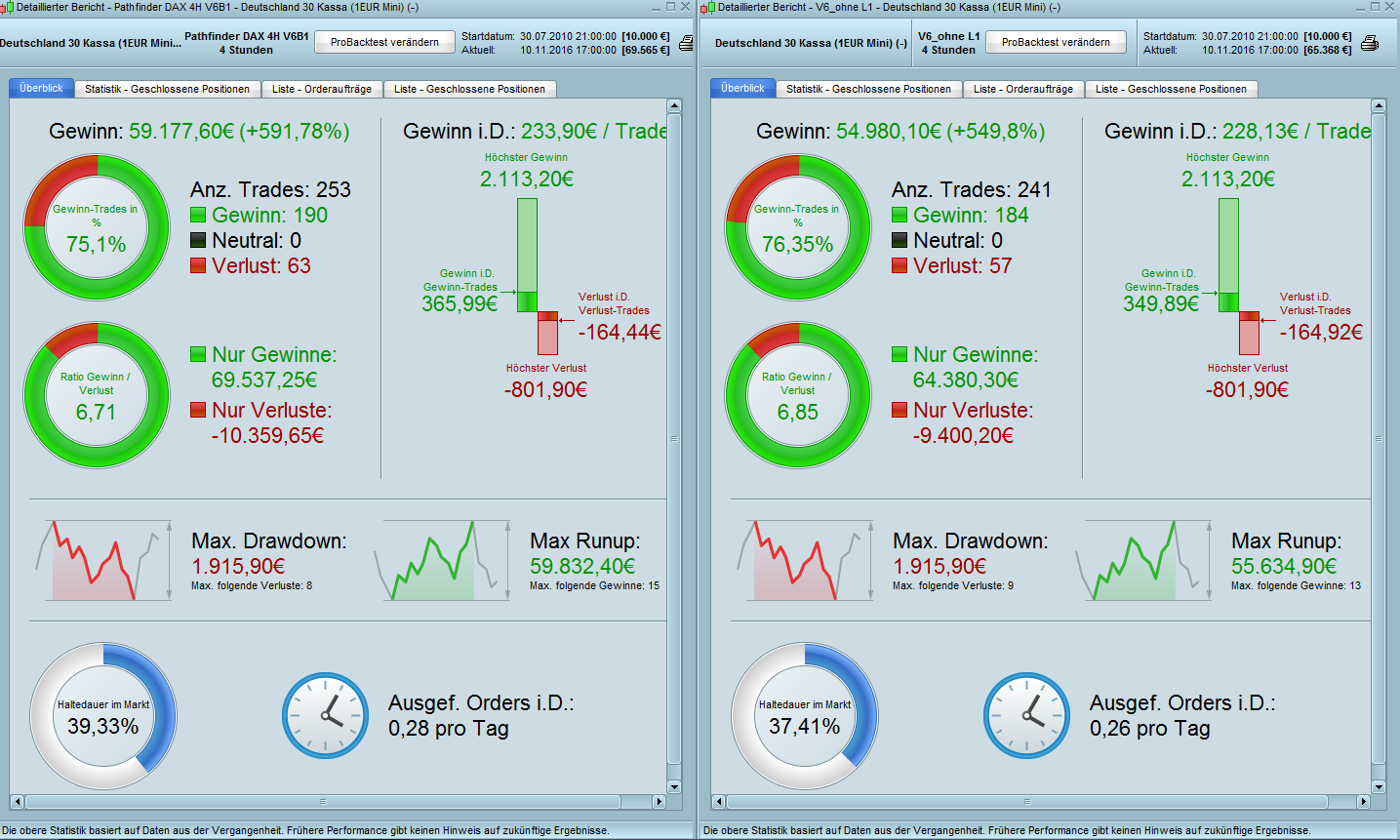Click the printer icon in left report
Image resolution: width=1400 pixels, height=840 pixels.
pyautogui.click(x=687, y=43)
